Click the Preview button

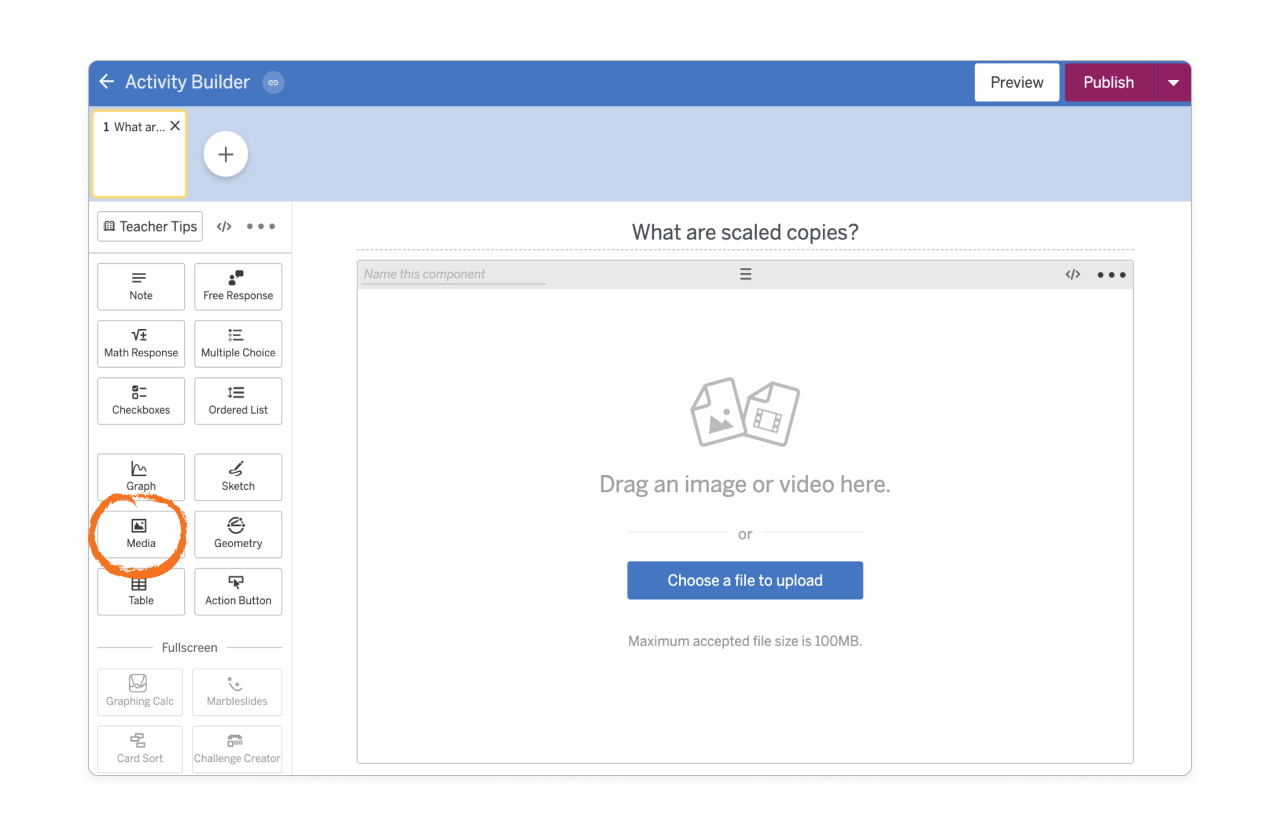[x=1016, y=82]
